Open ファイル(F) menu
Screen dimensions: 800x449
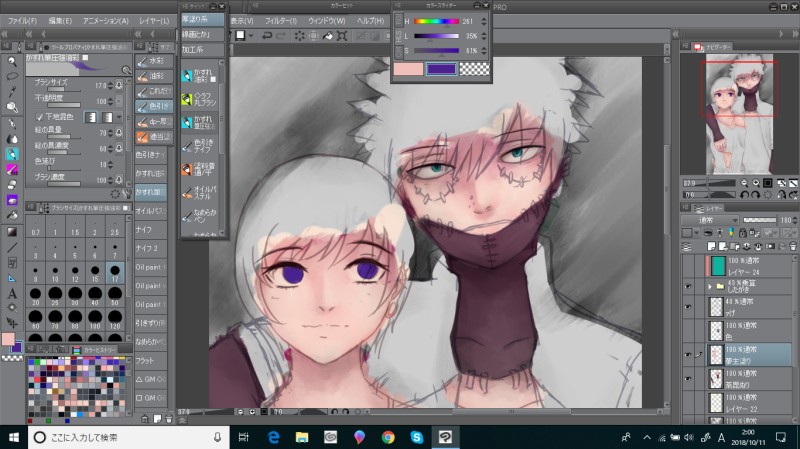(22, 21)
